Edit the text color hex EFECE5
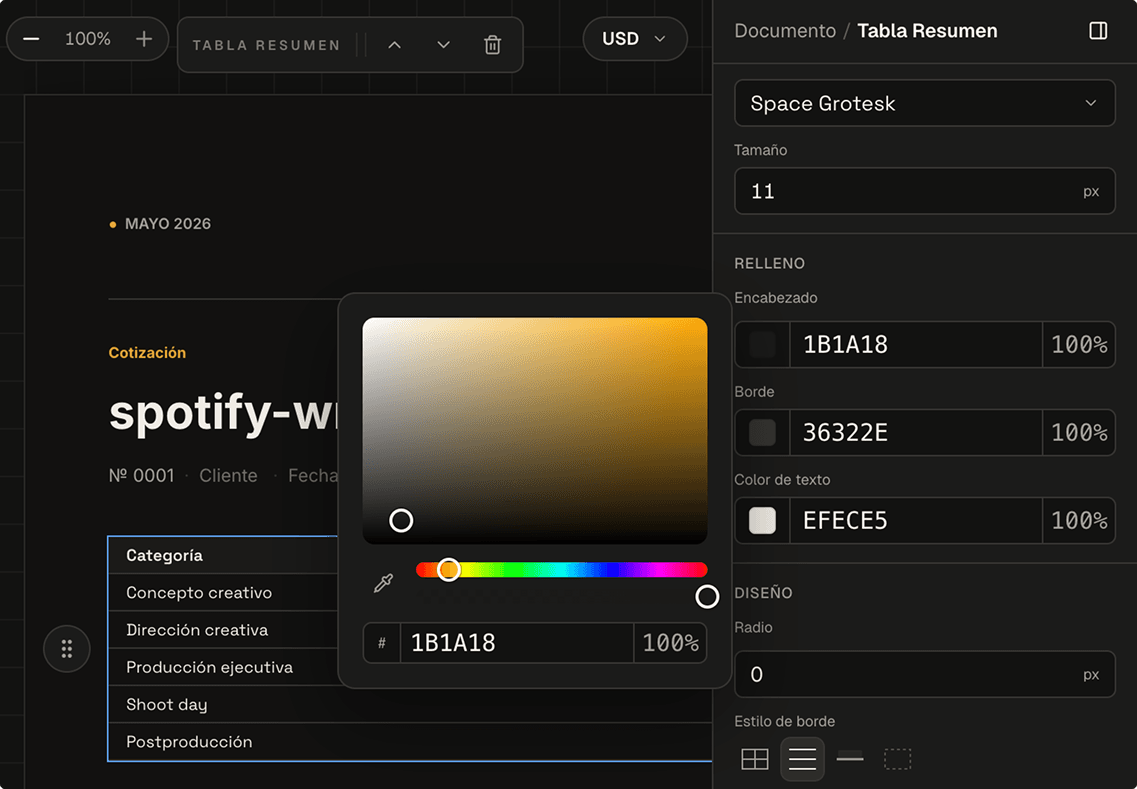The image size is (1137, 789). pyautogui.click(x=915, y=520)
